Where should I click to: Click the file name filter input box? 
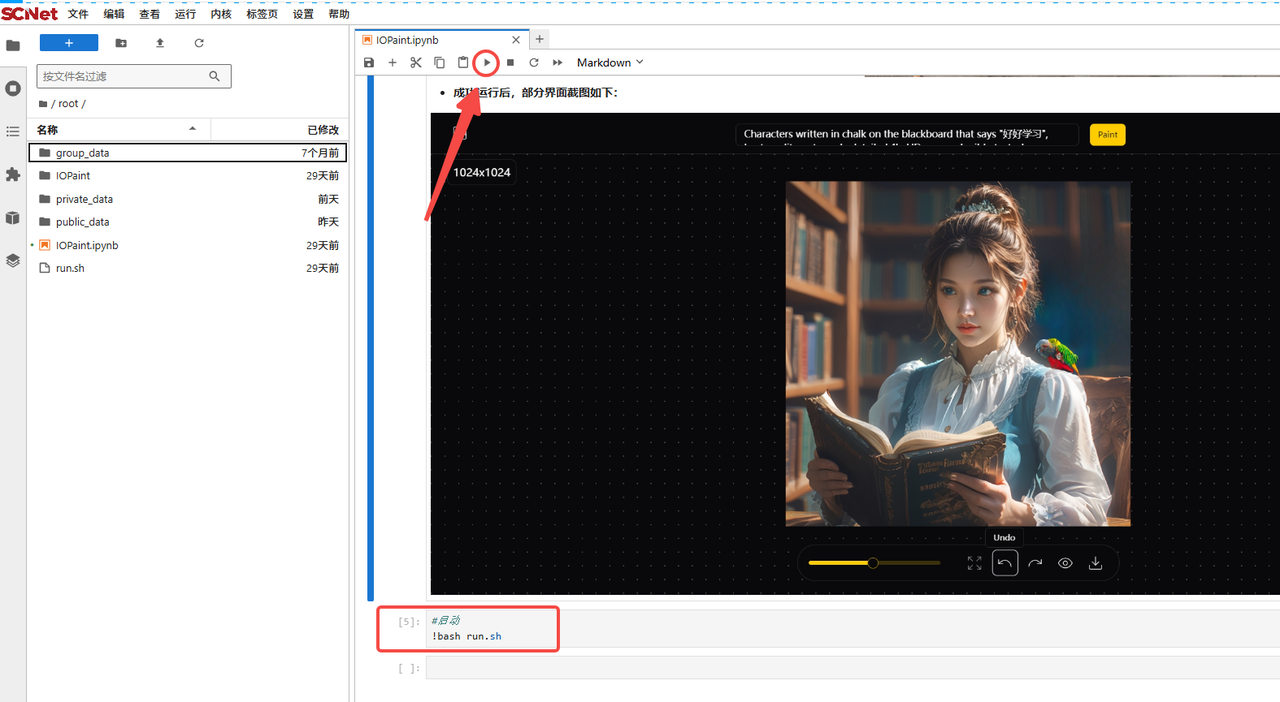click(123, 76)
